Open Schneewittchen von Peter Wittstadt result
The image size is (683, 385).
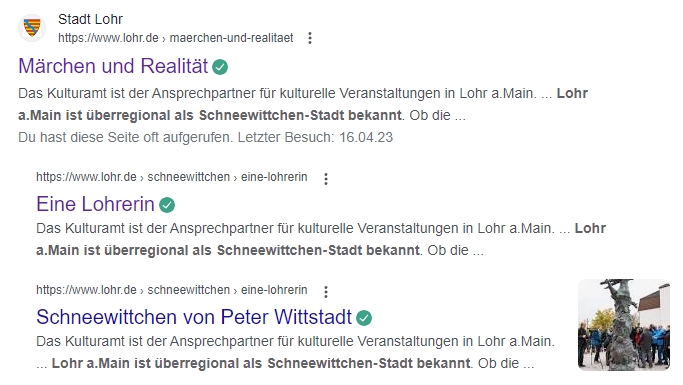(194, 317)
